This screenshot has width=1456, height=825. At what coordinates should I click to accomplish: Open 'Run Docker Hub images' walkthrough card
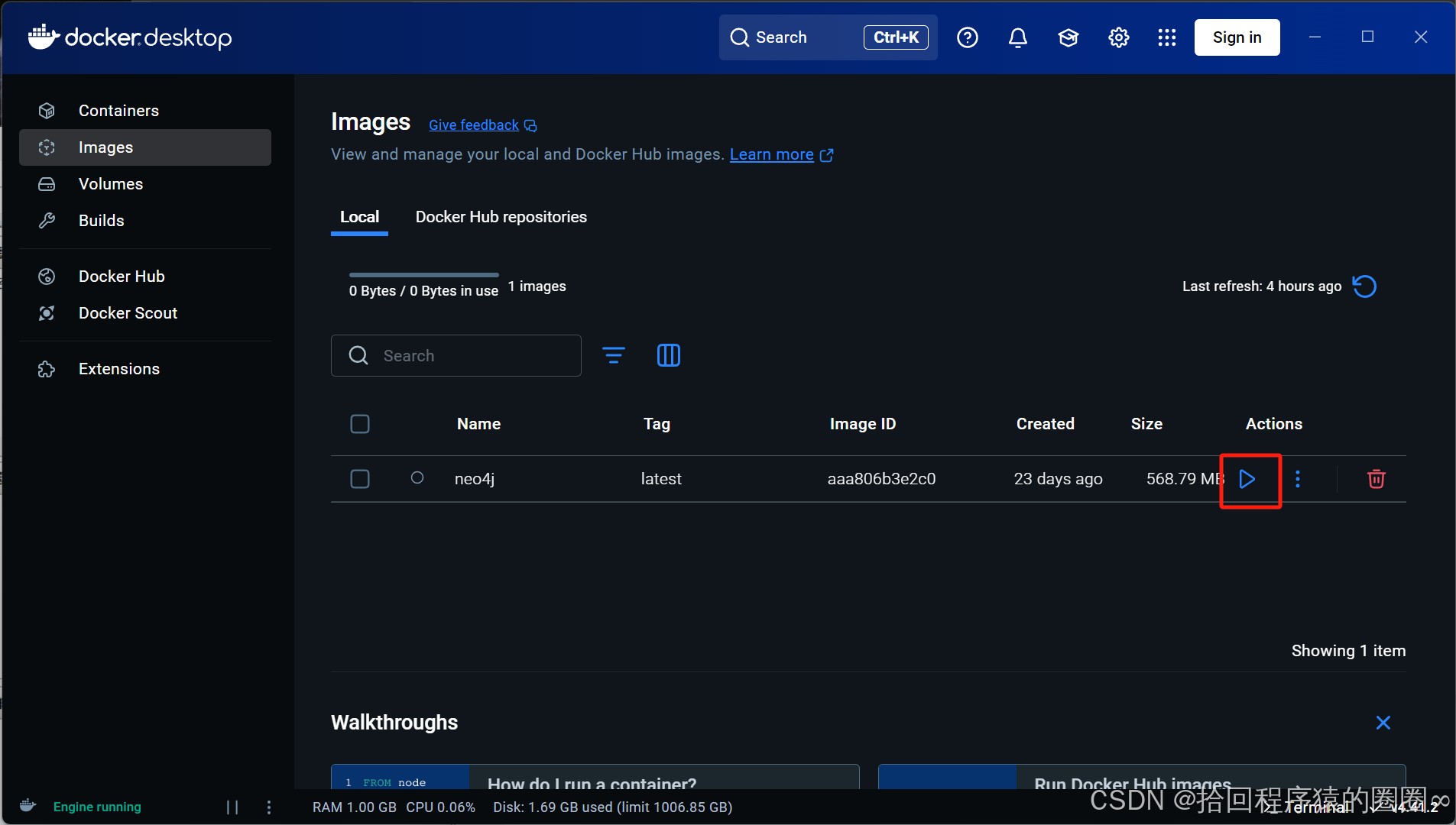coord(1142,777)
